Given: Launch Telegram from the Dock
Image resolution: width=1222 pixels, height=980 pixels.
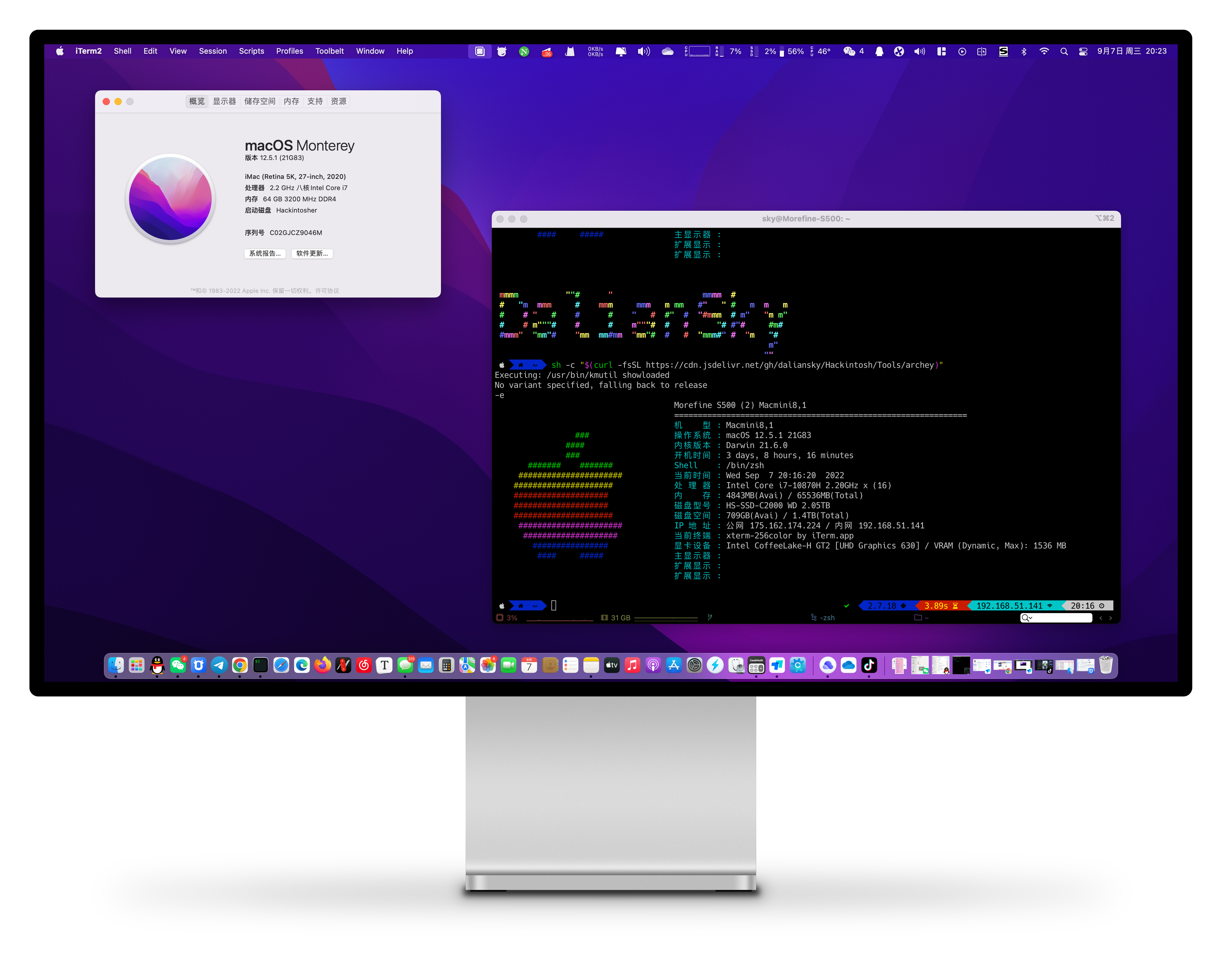Looking at the screenshot, I should point(219,665).
